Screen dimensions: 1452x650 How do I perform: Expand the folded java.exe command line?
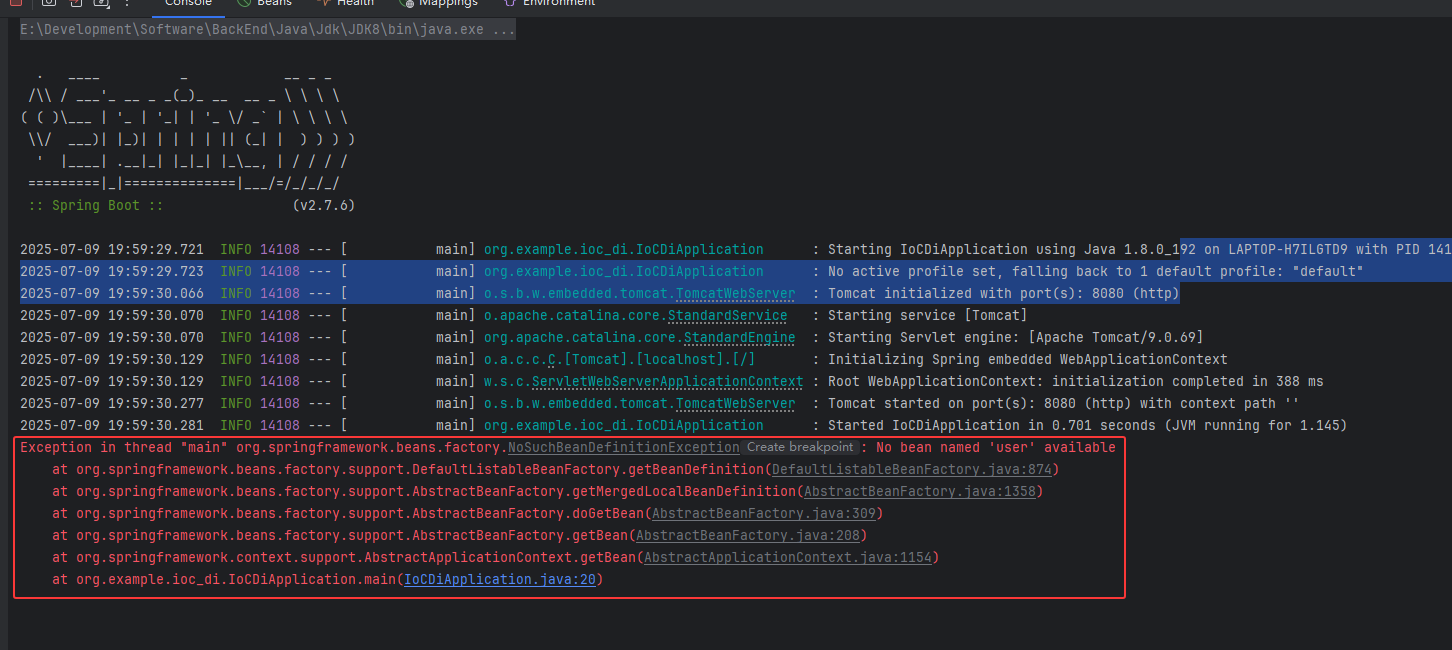[x=268, y=30]
